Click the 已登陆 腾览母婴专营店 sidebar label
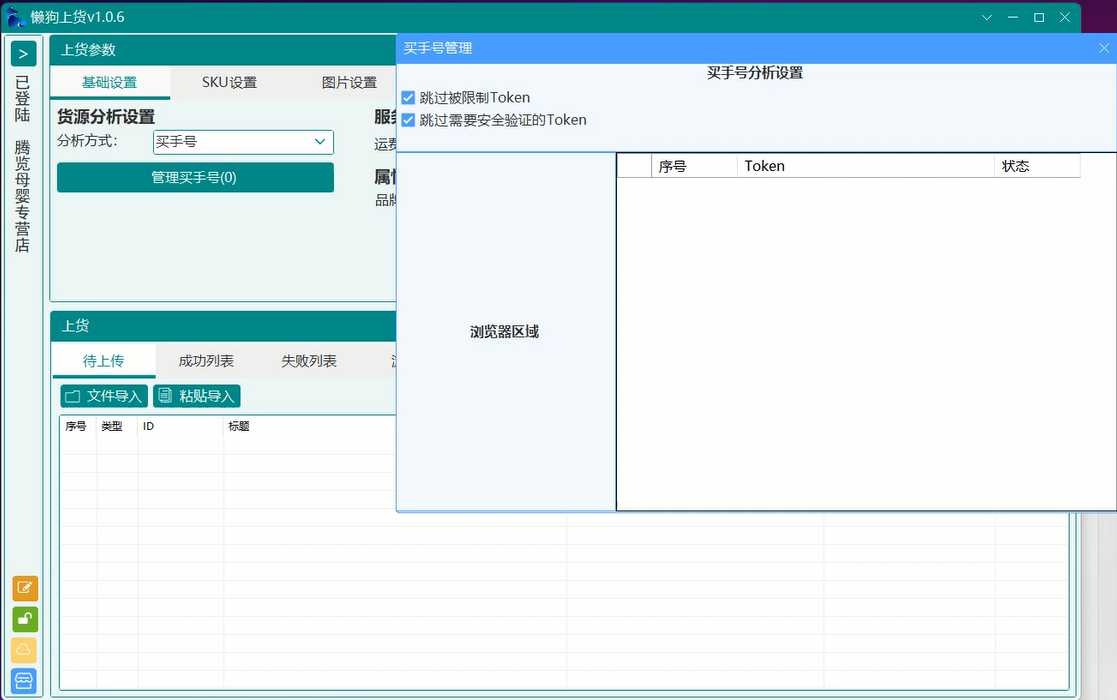1117x700 pixels. click(23, 164)
